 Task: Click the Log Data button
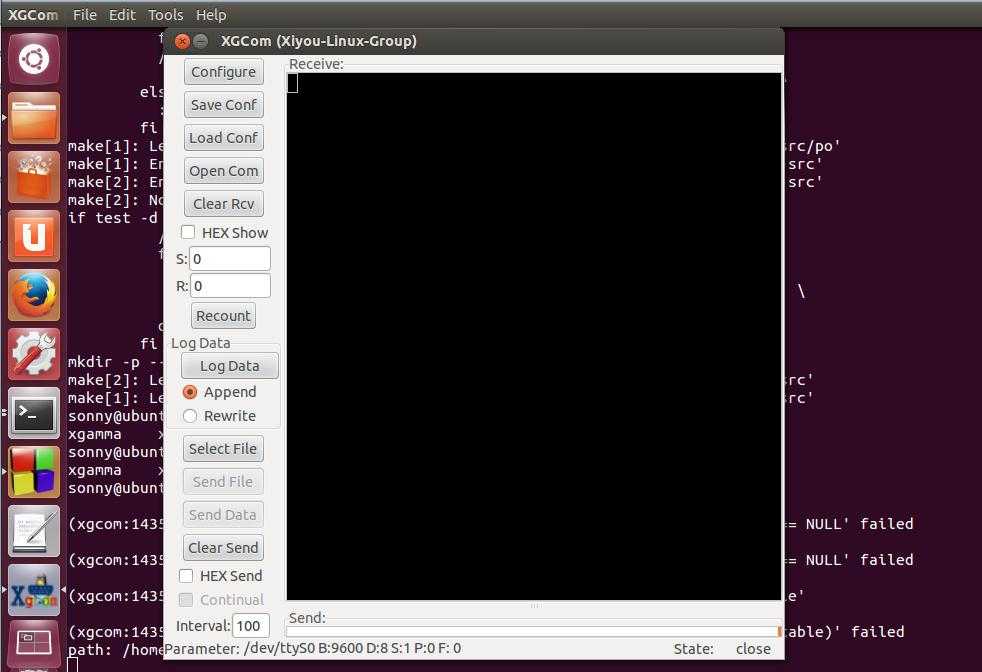click(230, 366)
